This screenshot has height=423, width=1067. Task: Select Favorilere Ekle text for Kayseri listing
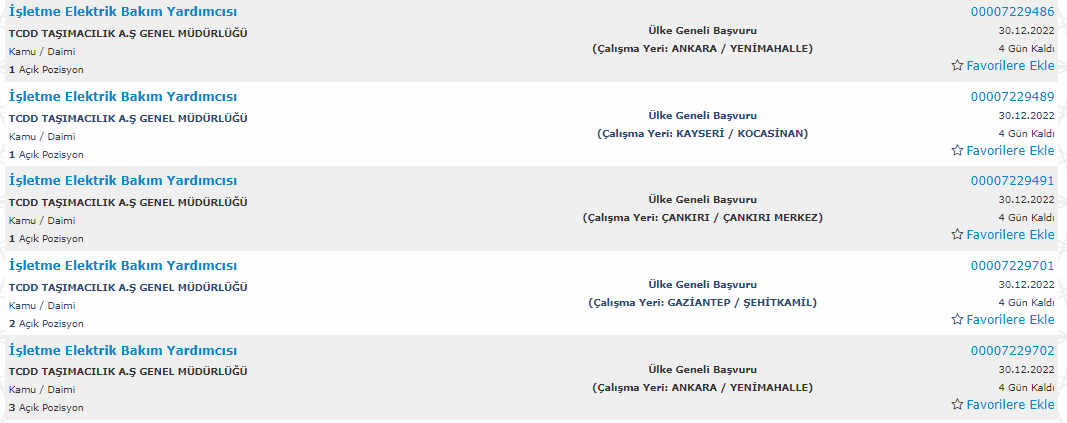[x=1011, y=150]
